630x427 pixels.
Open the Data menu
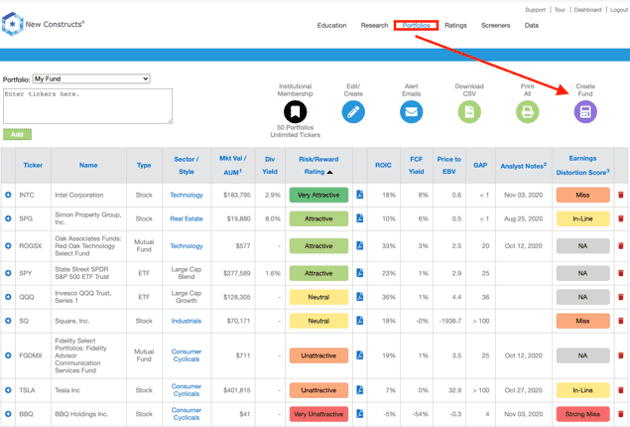coord(531,25)
